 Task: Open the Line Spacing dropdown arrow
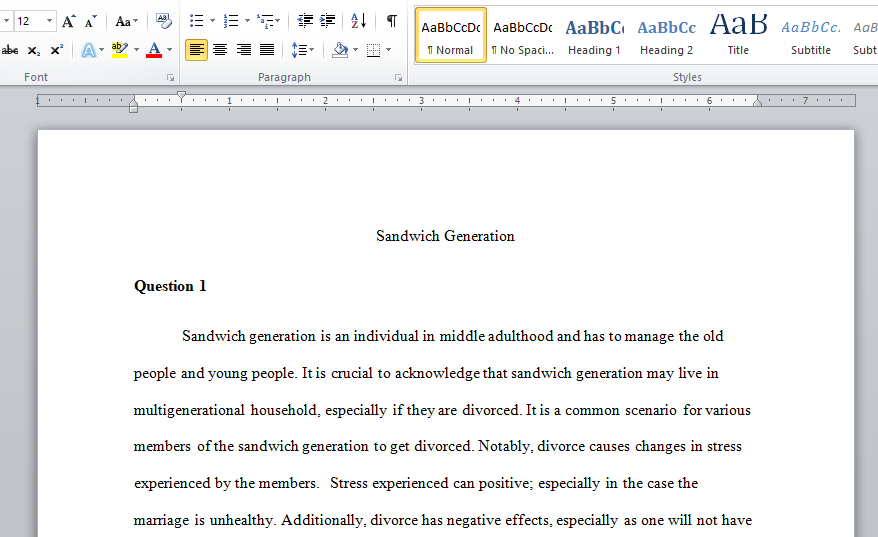click(311, 50)
